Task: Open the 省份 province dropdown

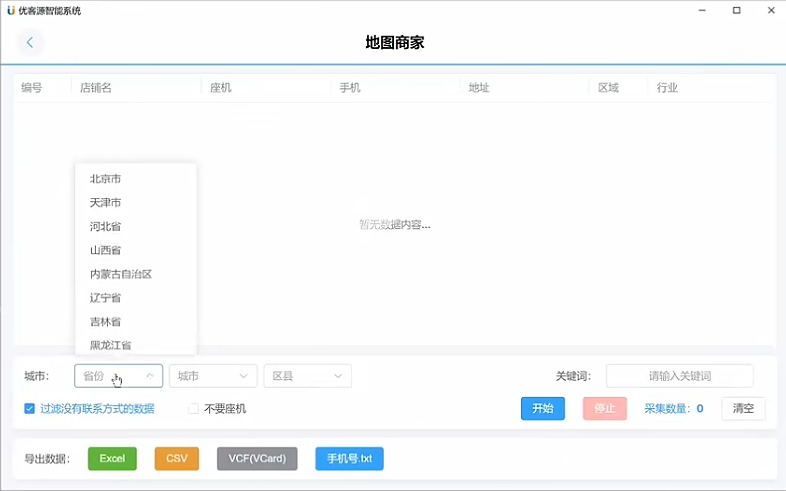Action: [118, 376]
